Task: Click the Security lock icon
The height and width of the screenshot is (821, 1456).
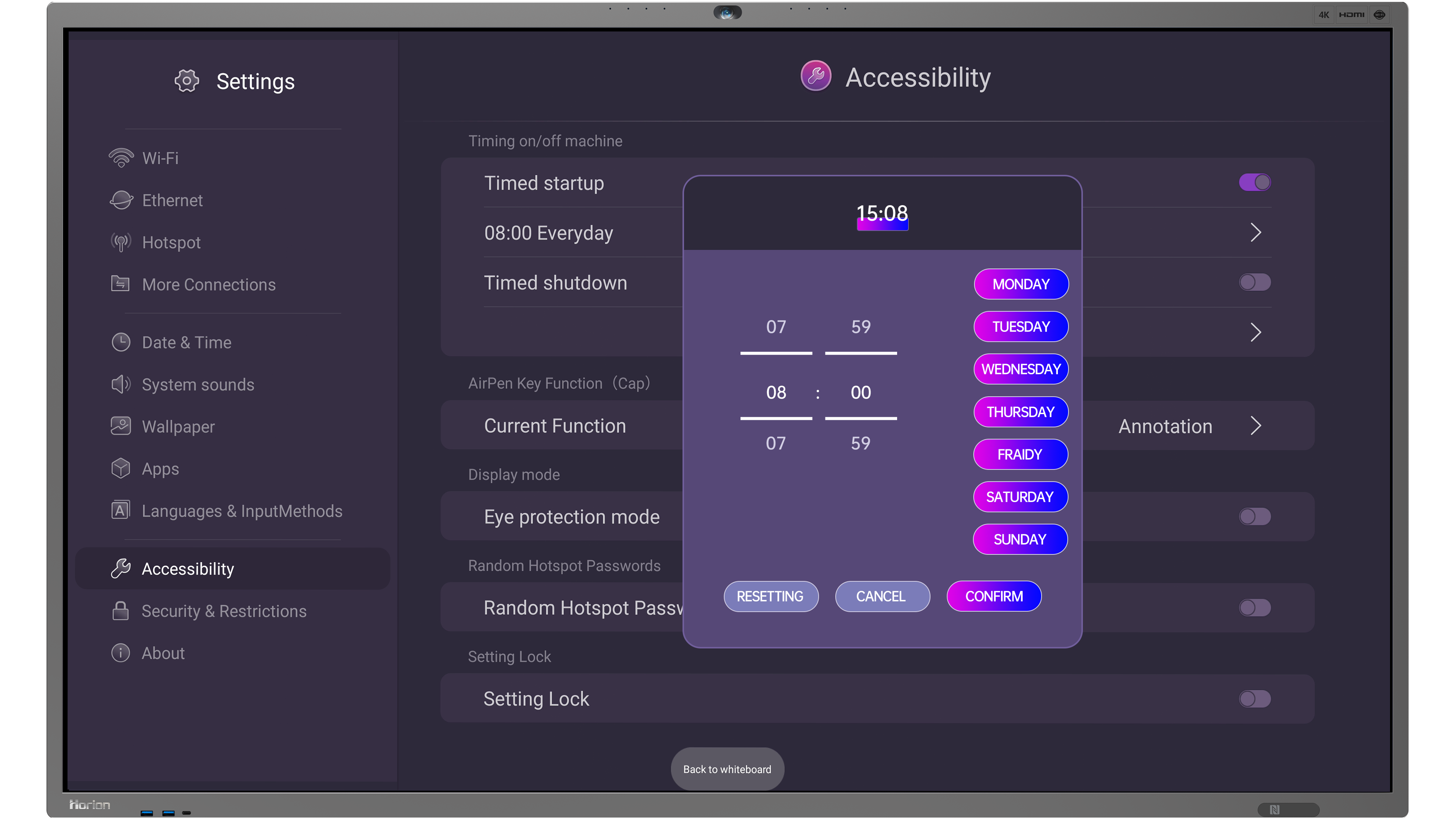Action: pos(121,611)
